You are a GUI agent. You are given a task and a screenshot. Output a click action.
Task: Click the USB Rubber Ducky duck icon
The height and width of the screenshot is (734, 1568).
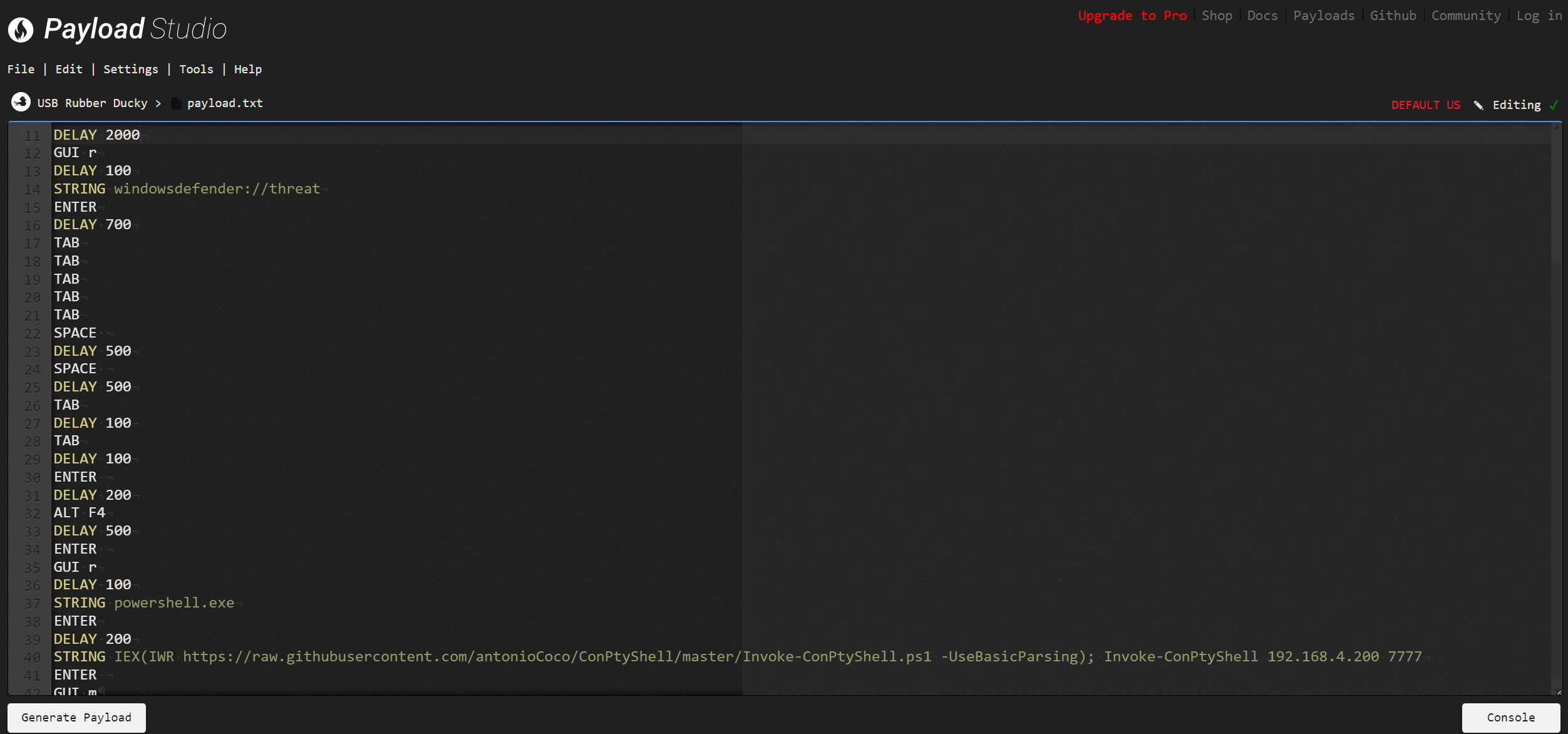[x=21, y=102]
